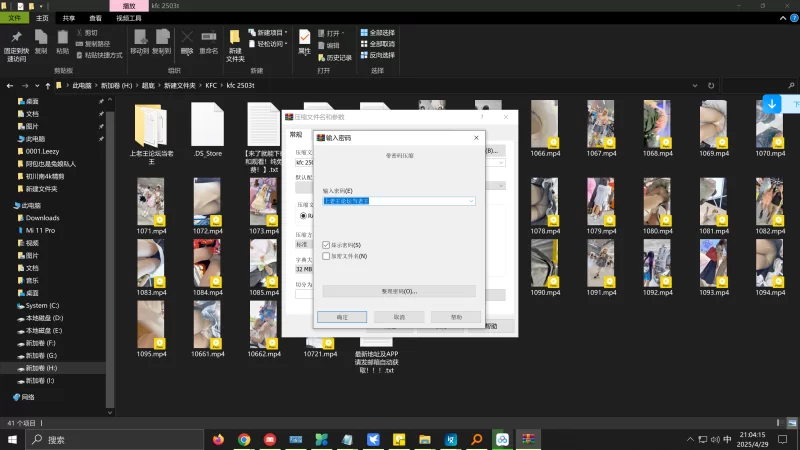Click the 重命名 rename icon

point(208,38)
